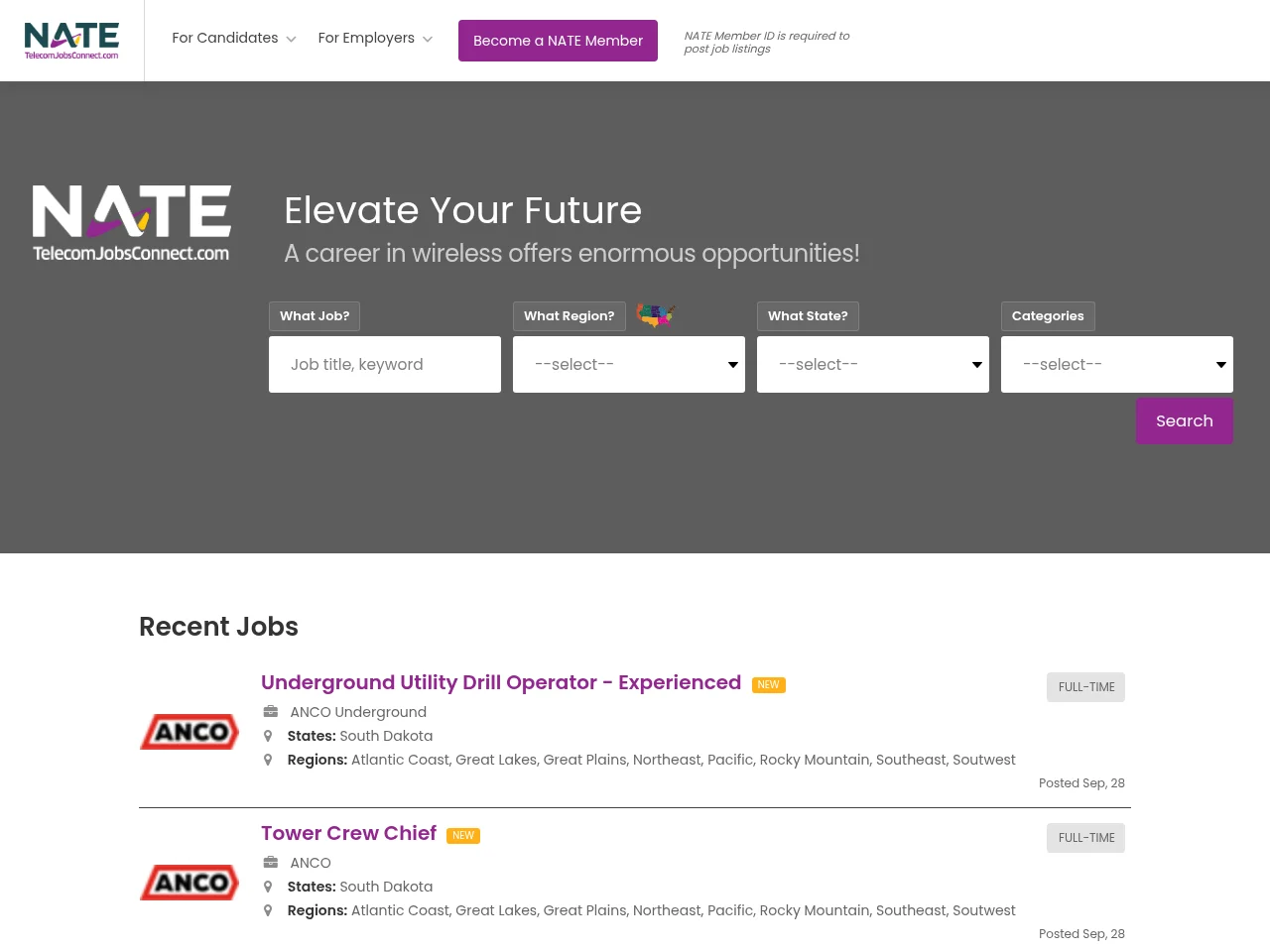Click NEW badge on Underground Utility Drill Operator
Viewport: 1270px width, 952px height.
pyautogui.click(x=769, y=685)
